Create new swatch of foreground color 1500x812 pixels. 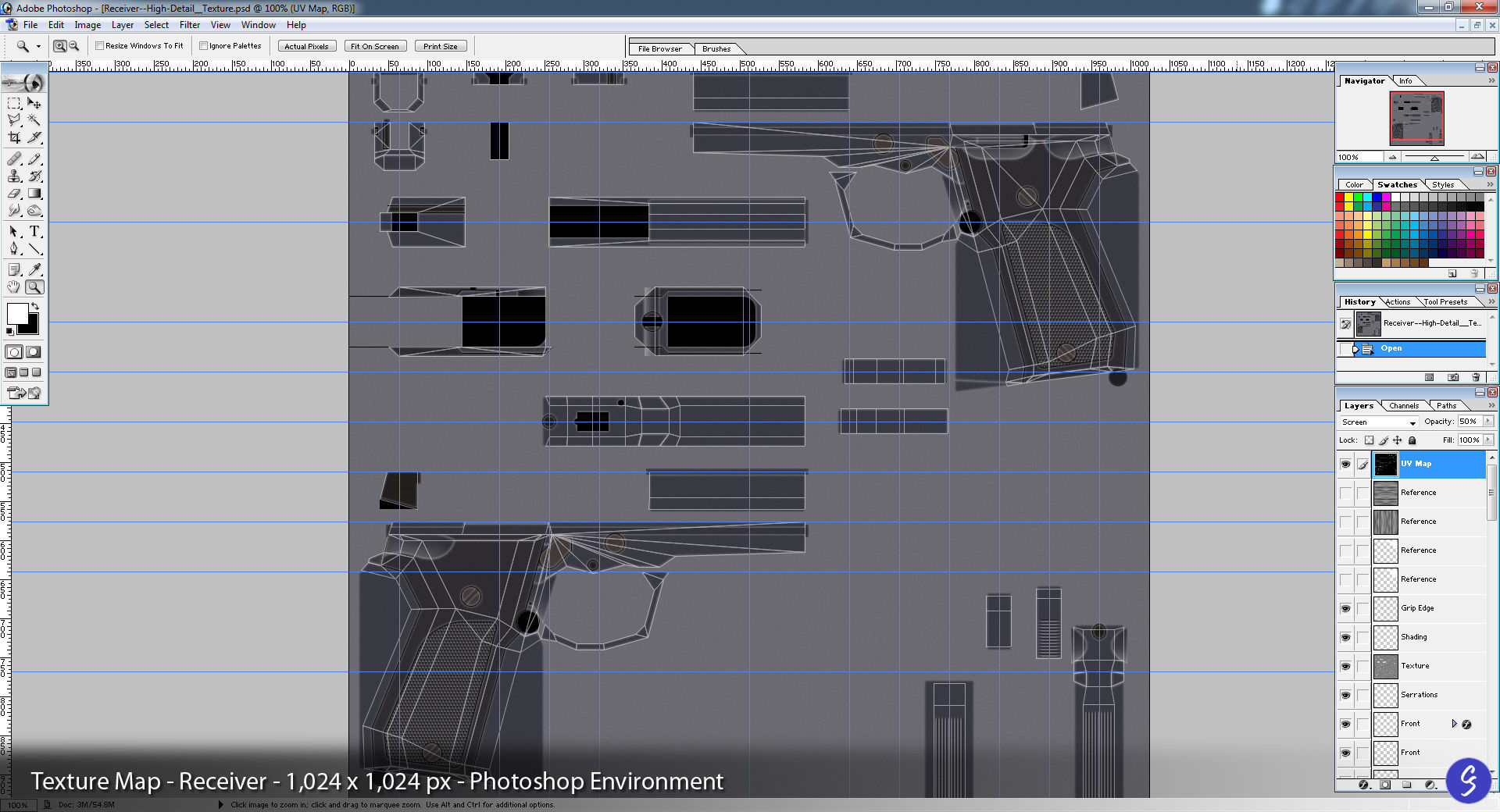point(1452,273)
